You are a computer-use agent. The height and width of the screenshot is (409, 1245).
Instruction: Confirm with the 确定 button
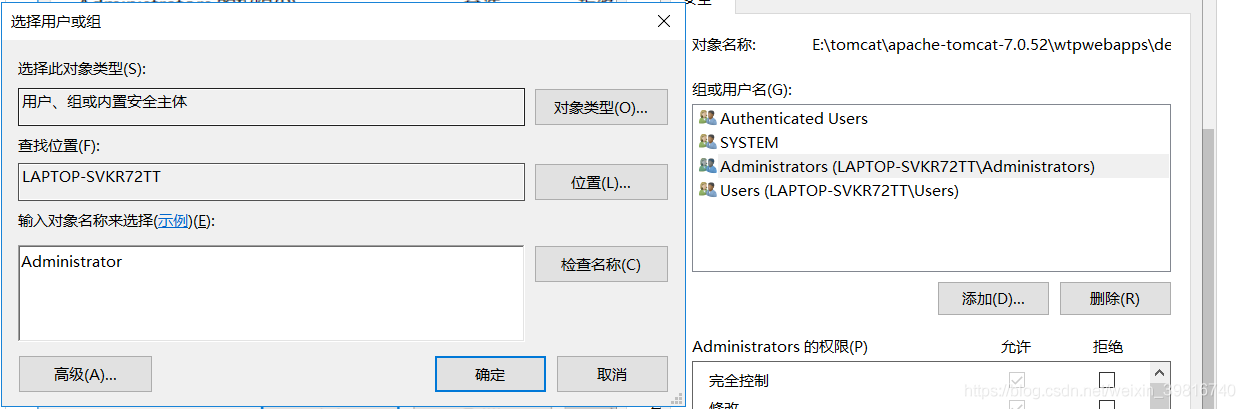490,374
